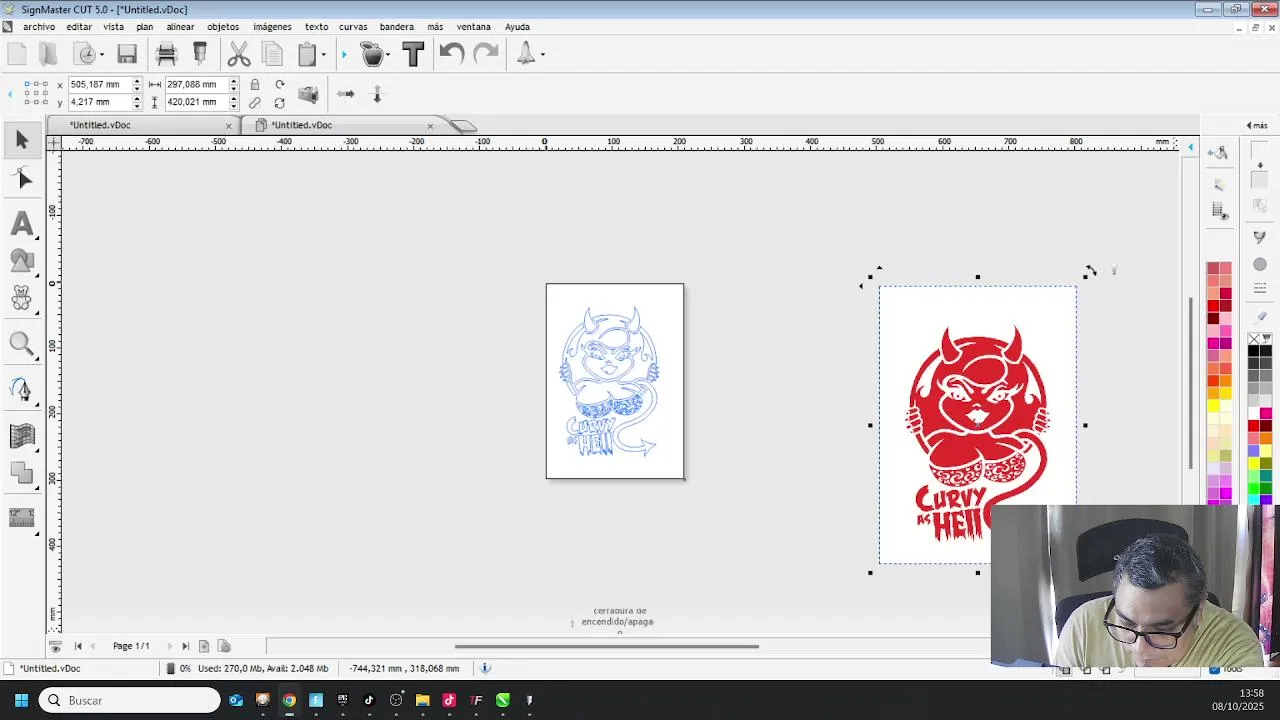Click the Send to cutter blade icon

click(x=200, y=54)
